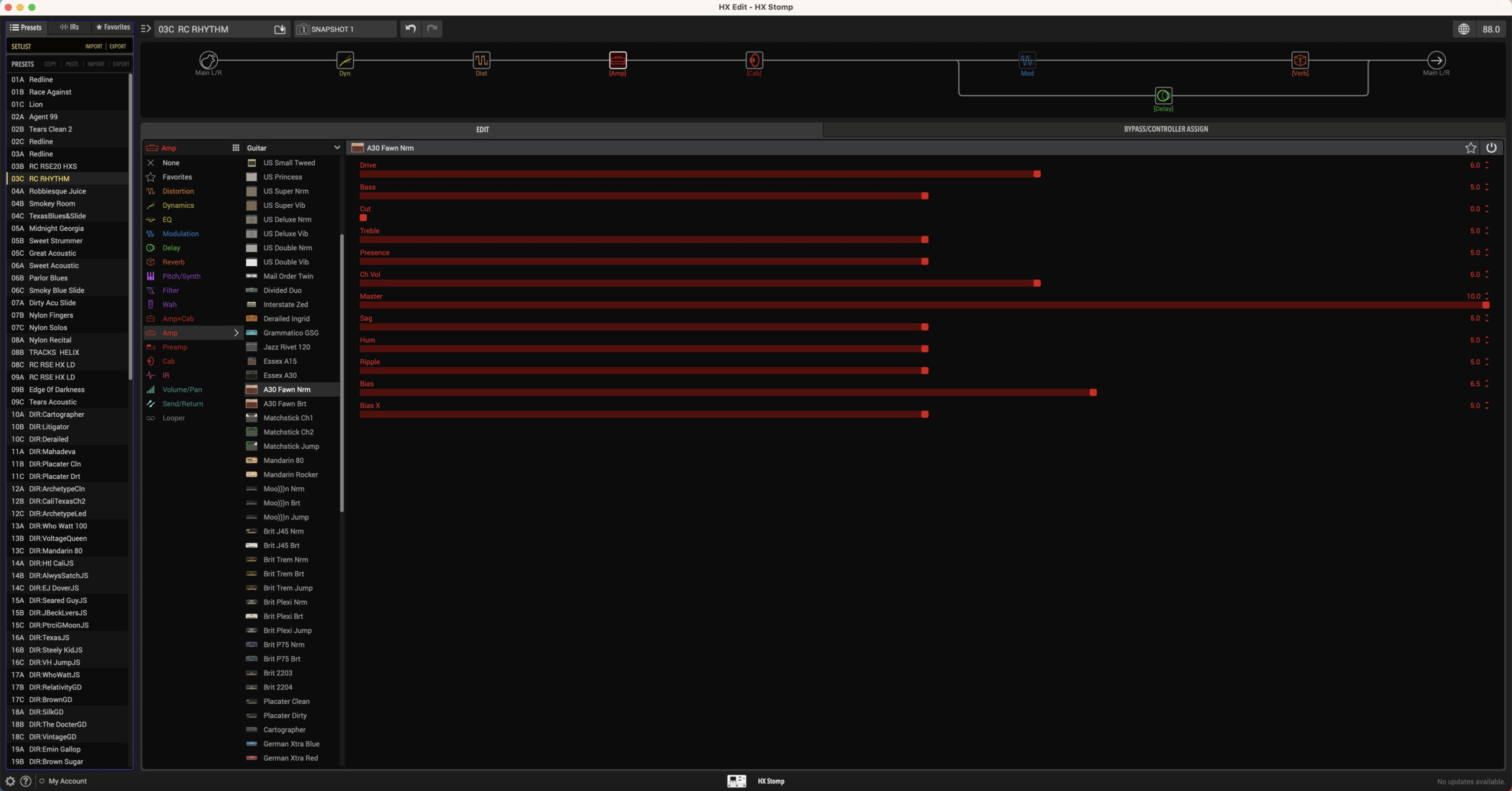Click the globe icon near tempo
The image size is (1512, 791).
tap(1464, 29)
